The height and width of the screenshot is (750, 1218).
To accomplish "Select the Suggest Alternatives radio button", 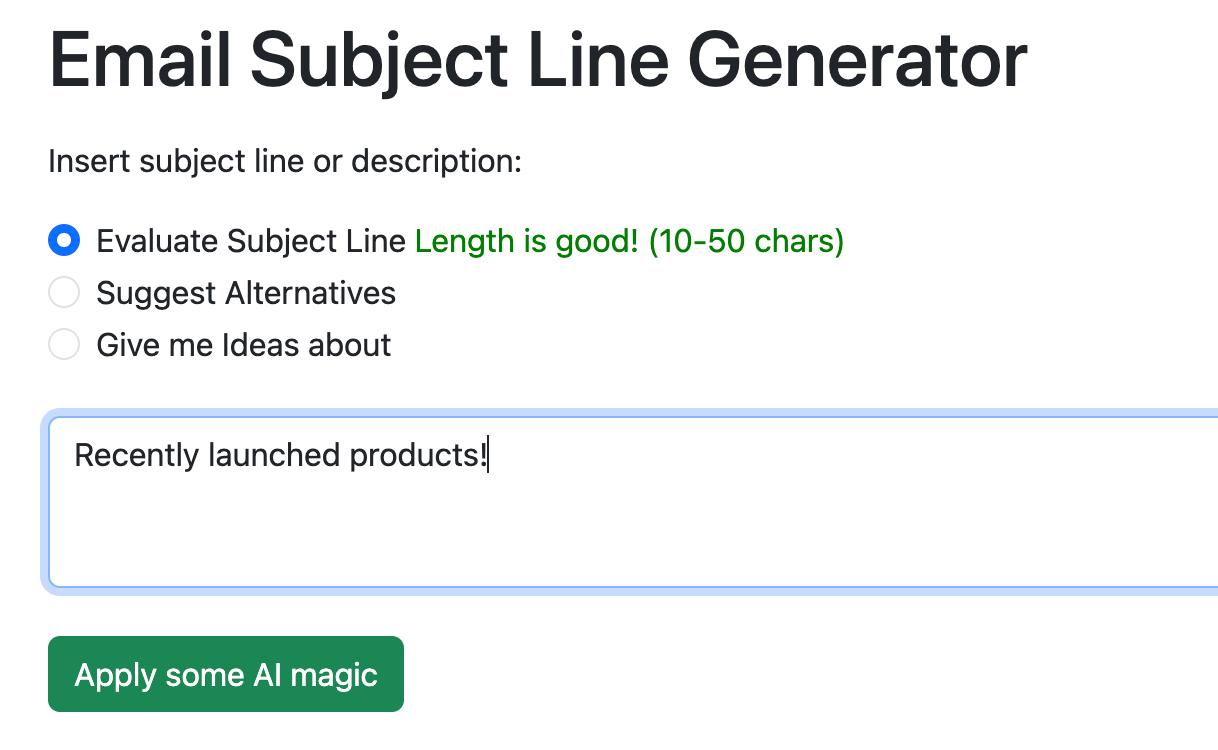I will click(x=64, y=292).
